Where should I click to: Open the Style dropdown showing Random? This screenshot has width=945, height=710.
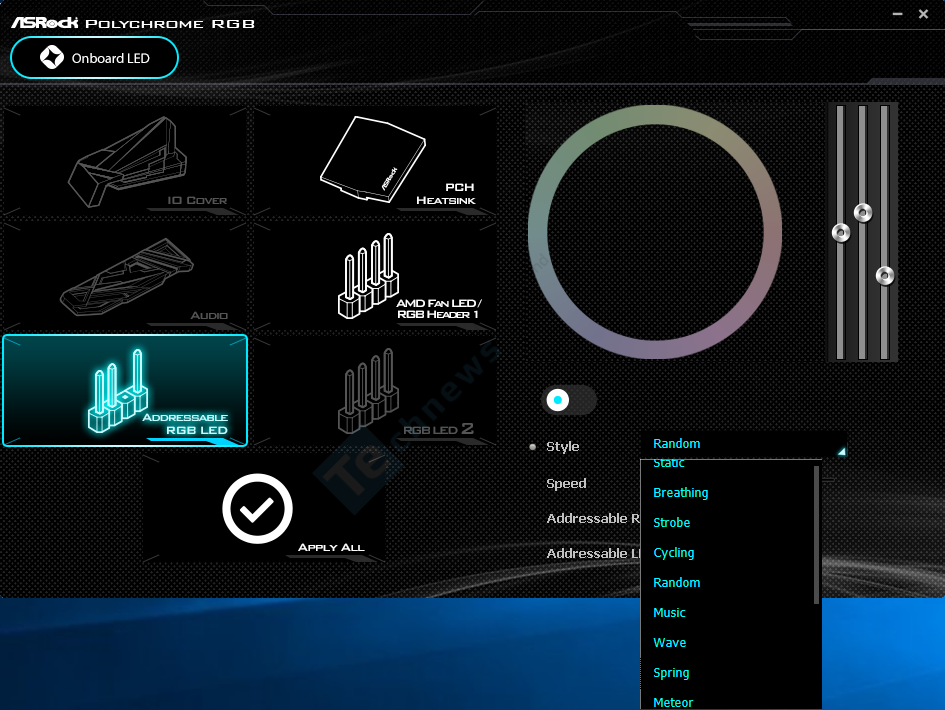pos(744,444)
